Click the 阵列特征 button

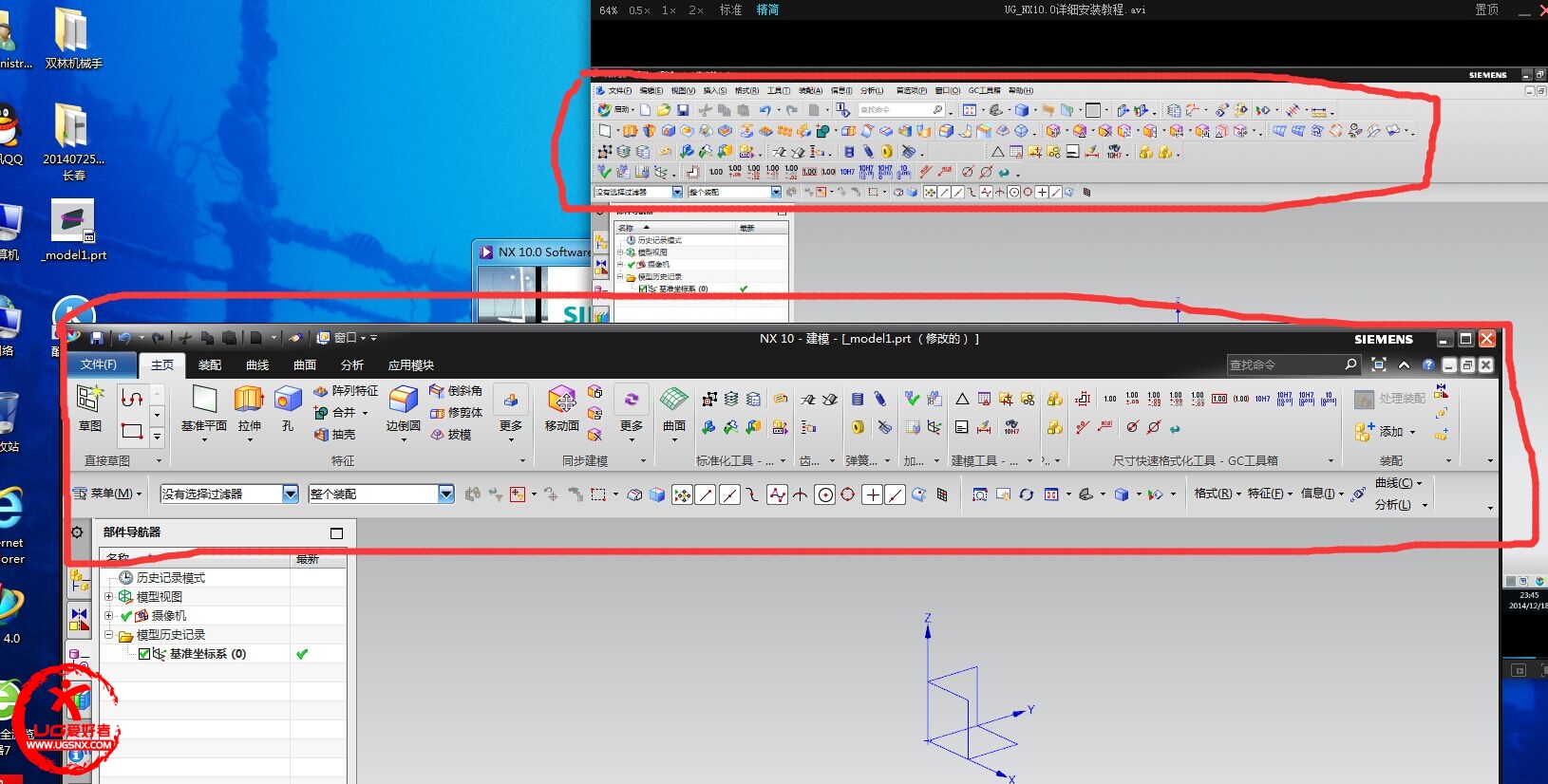pyautogui.click(x=346, y=391)
